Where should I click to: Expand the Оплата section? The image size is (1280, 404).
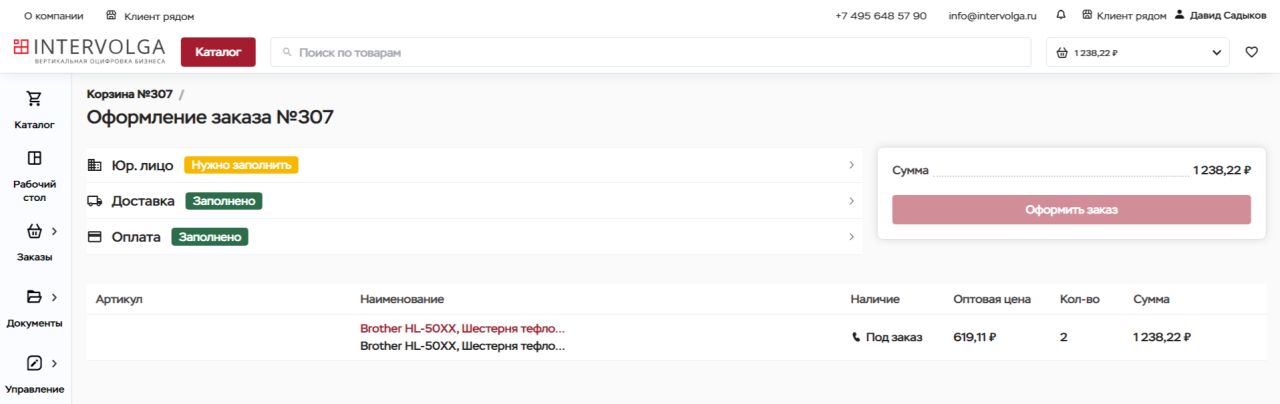click(x=474, y=237)
